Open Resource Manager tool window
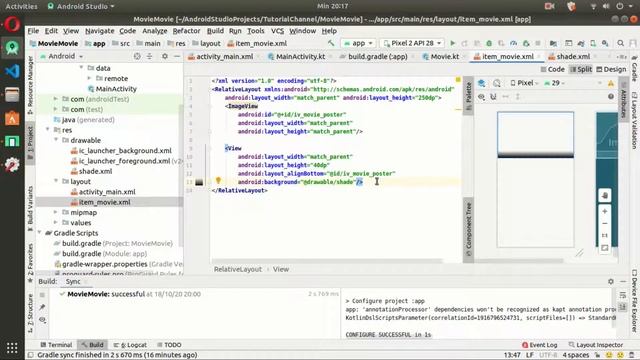 (x=30, y=85)
